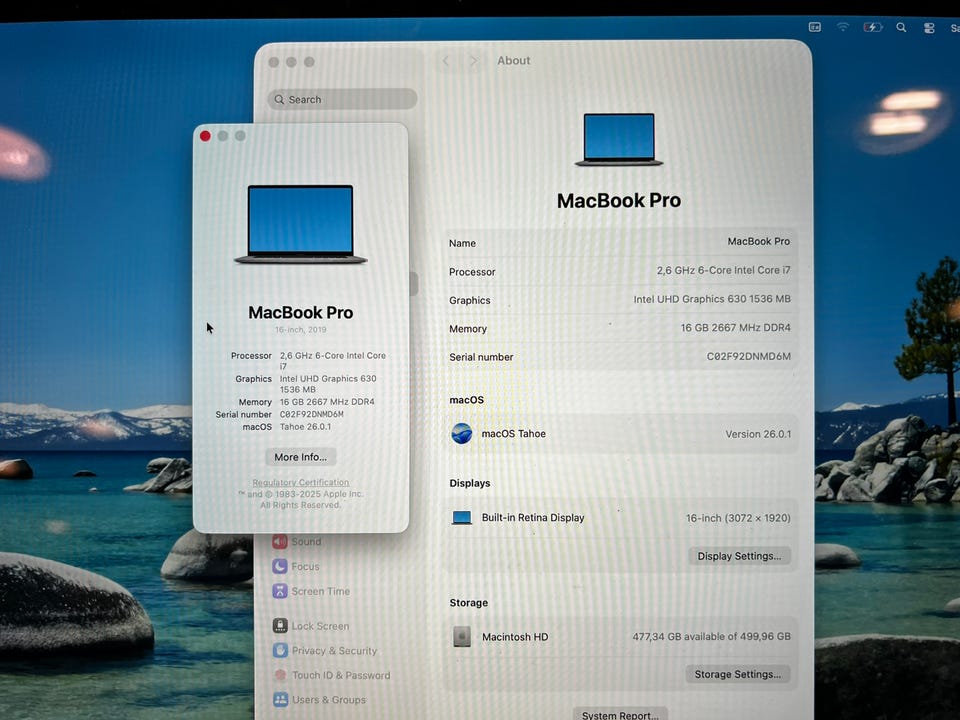This screenshot has width=960, height=720.
Task: Select Users & Groups in the sidebar
Action: coord(327,700)
